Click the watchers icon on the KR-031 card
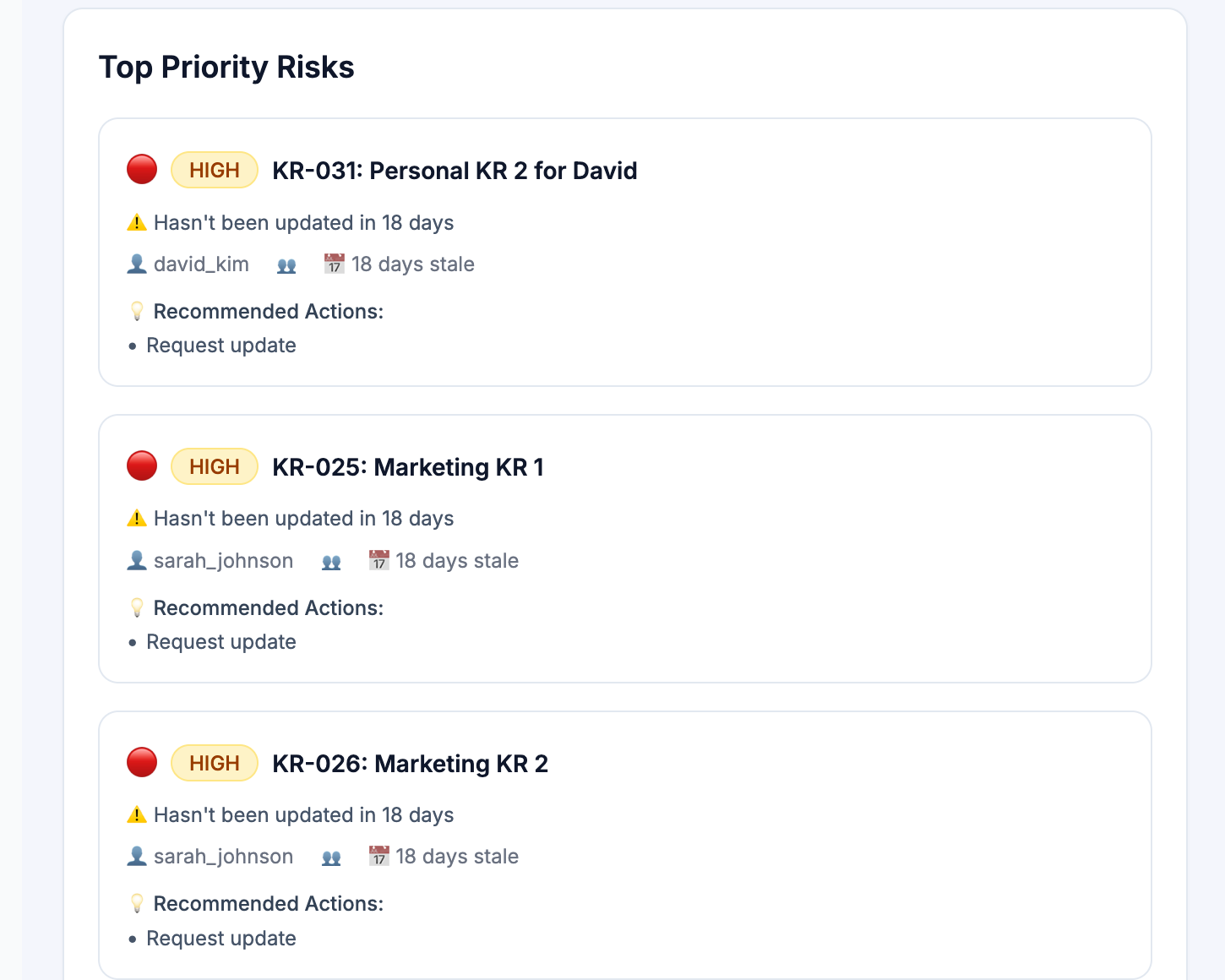Viewport: 1225px width, 980px height. pyautogui.click(x=286, y=264)
